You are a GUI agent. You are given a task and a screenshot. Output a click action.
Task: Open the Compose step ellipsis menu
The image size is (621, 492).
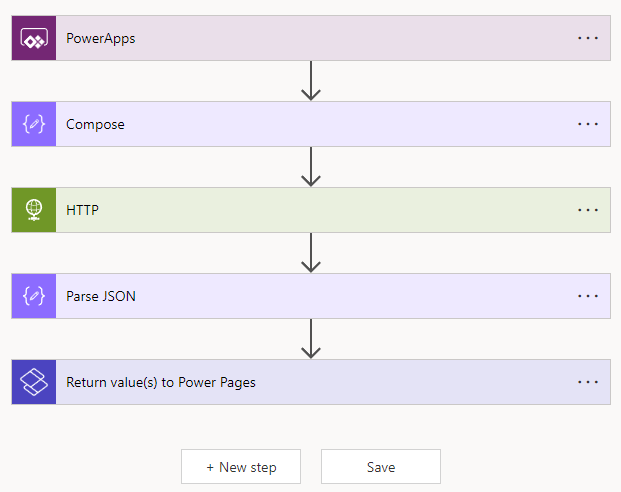[588, 125]
